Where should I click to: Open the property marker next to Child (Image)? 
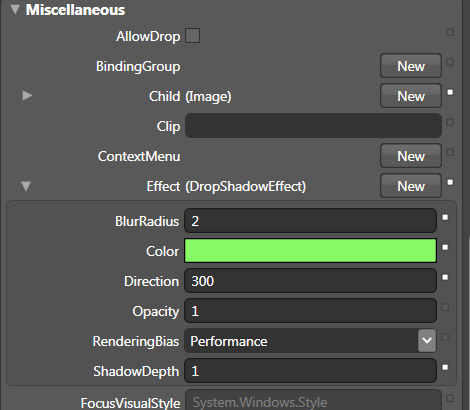click(450, 92)
